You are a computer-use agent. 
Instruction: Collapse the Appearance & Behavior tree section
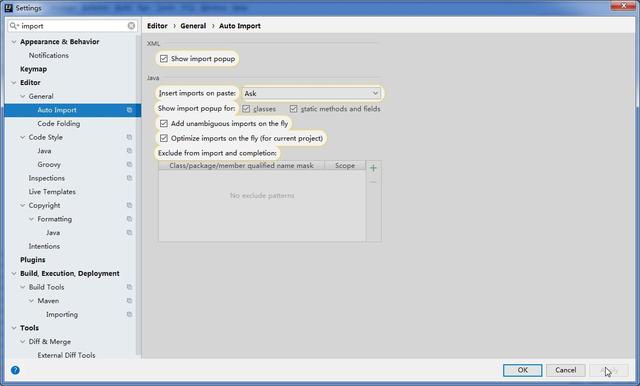14,42
